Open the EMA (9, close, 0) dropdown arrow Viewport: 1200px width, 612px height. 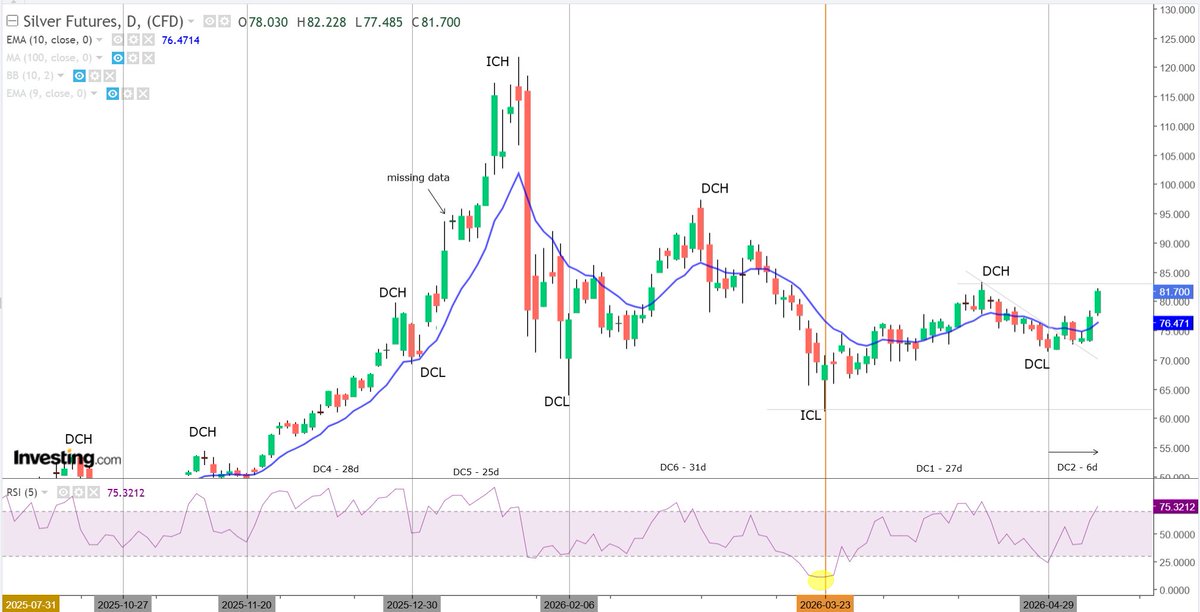[x=94, y=93]
